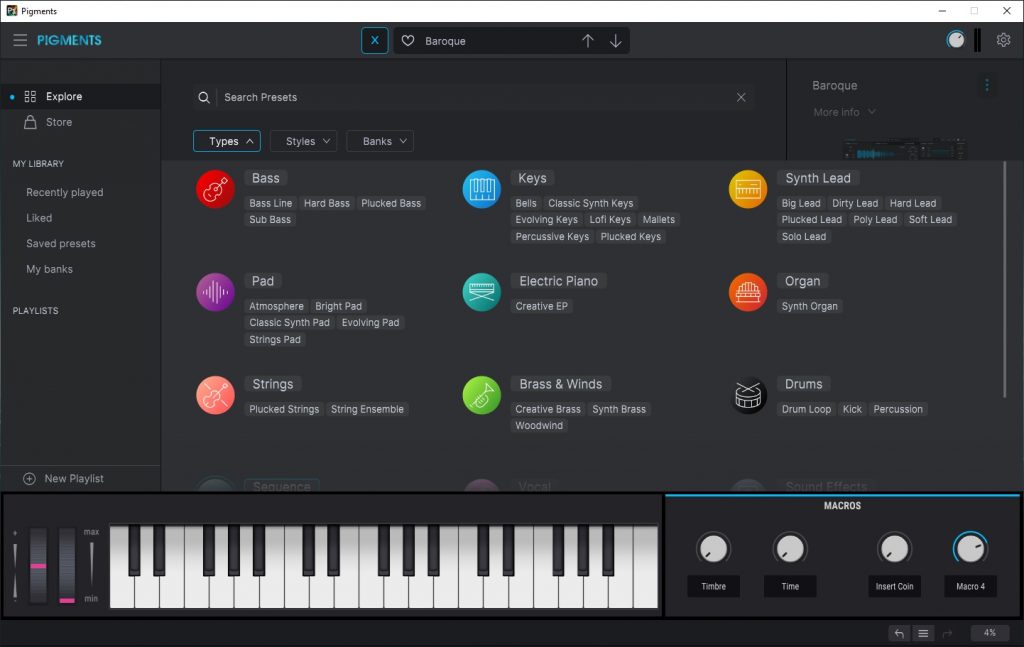Click the 4% CPU meter readout
The width and height of the screenshot is (1024, 647).
pos(989,633)
